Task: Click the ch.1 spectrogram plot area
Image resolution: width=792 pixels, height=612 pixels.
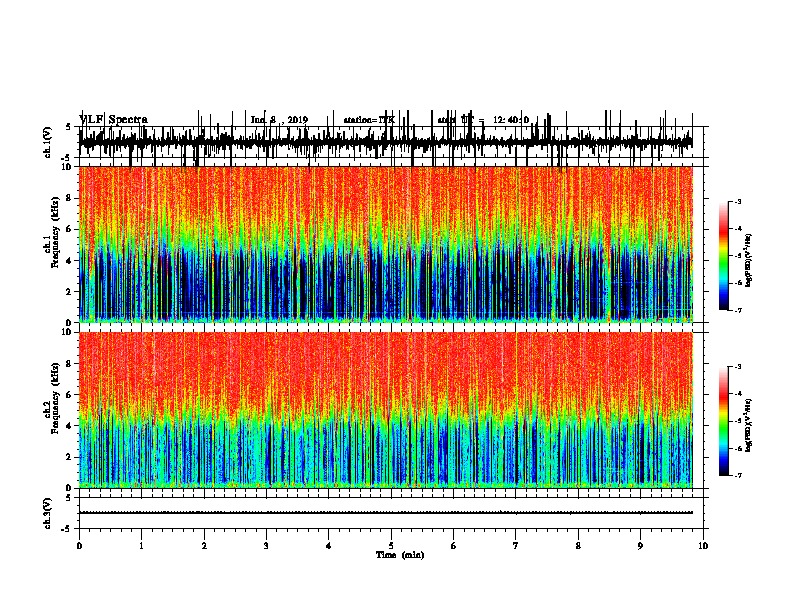Action: point(385,244)
